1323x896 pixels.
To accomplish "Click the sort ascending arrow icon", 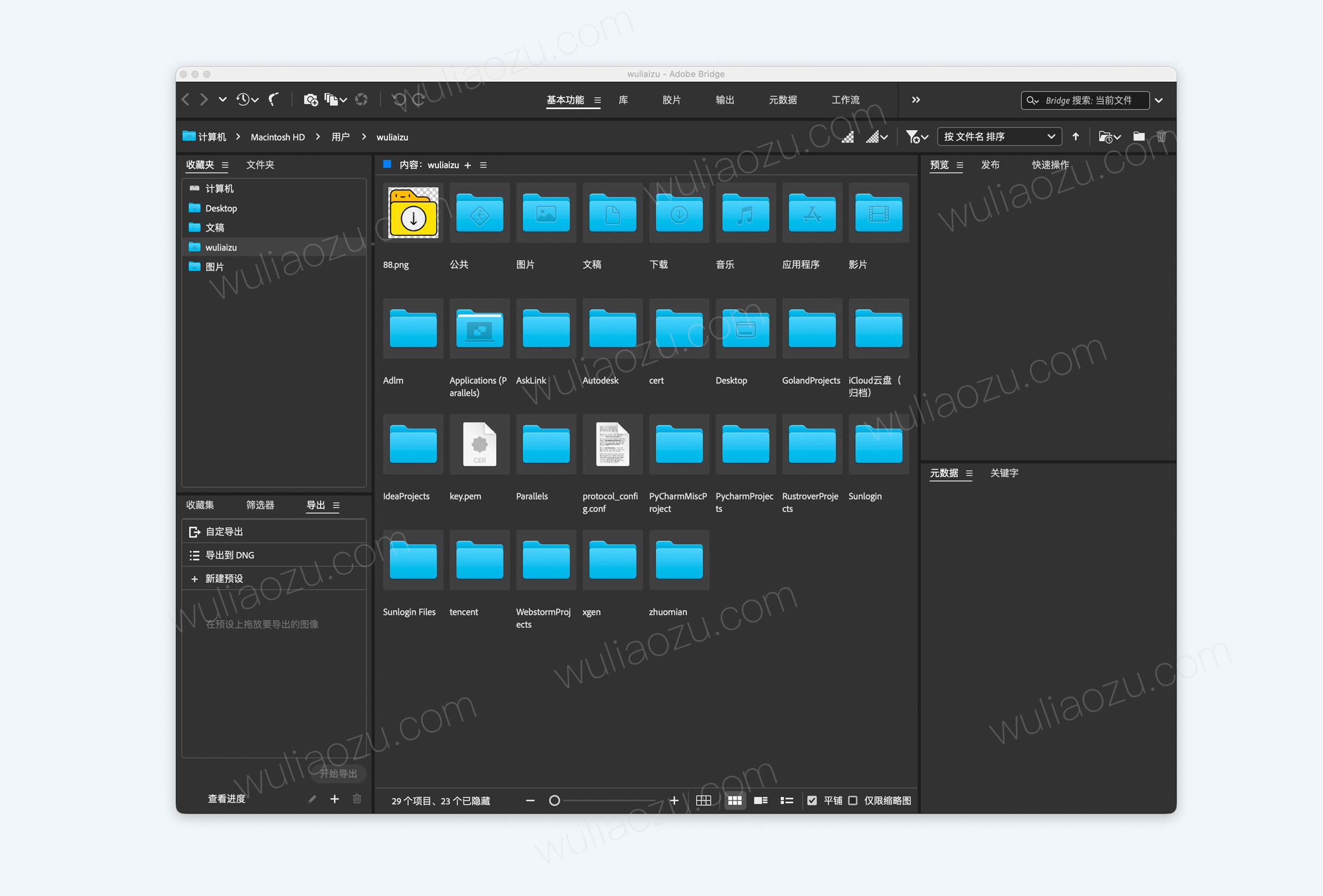I will pyautogui.click(x=1076, y=137).
